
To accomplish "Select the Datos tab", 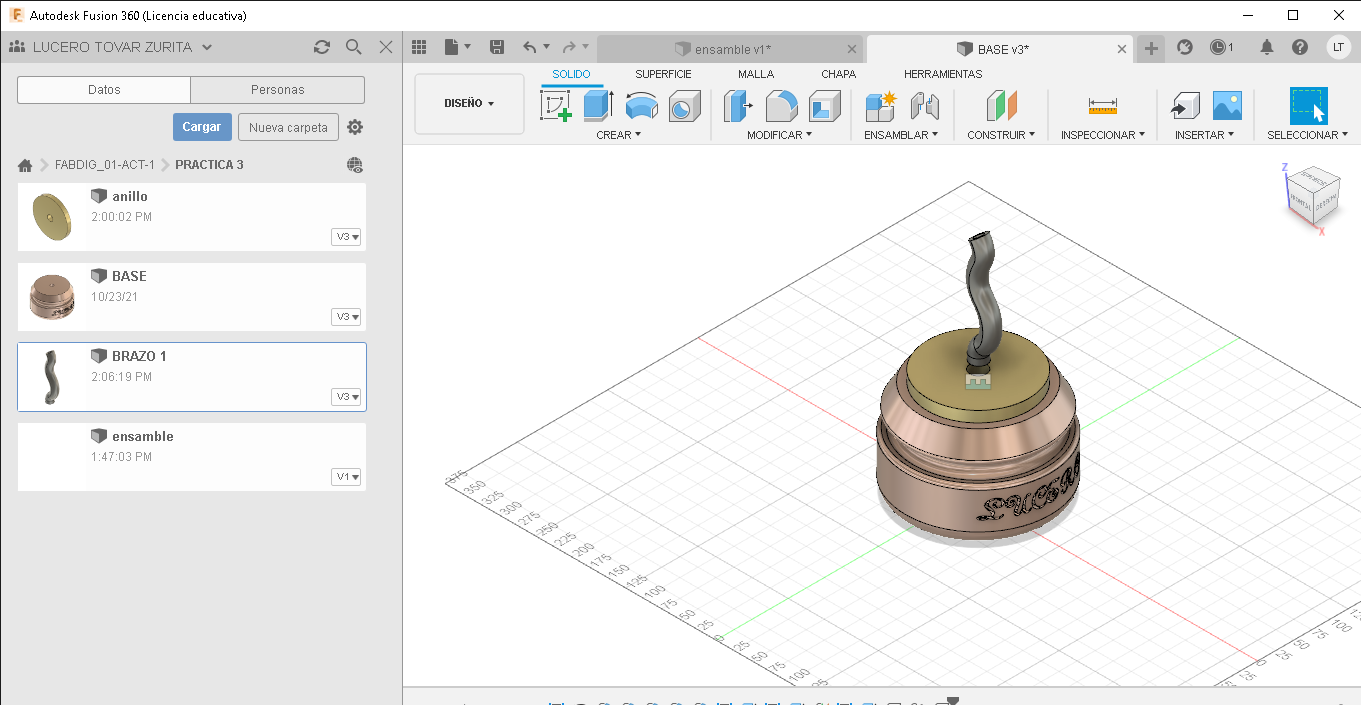I will pyautogui.click(x=104, y=90).
